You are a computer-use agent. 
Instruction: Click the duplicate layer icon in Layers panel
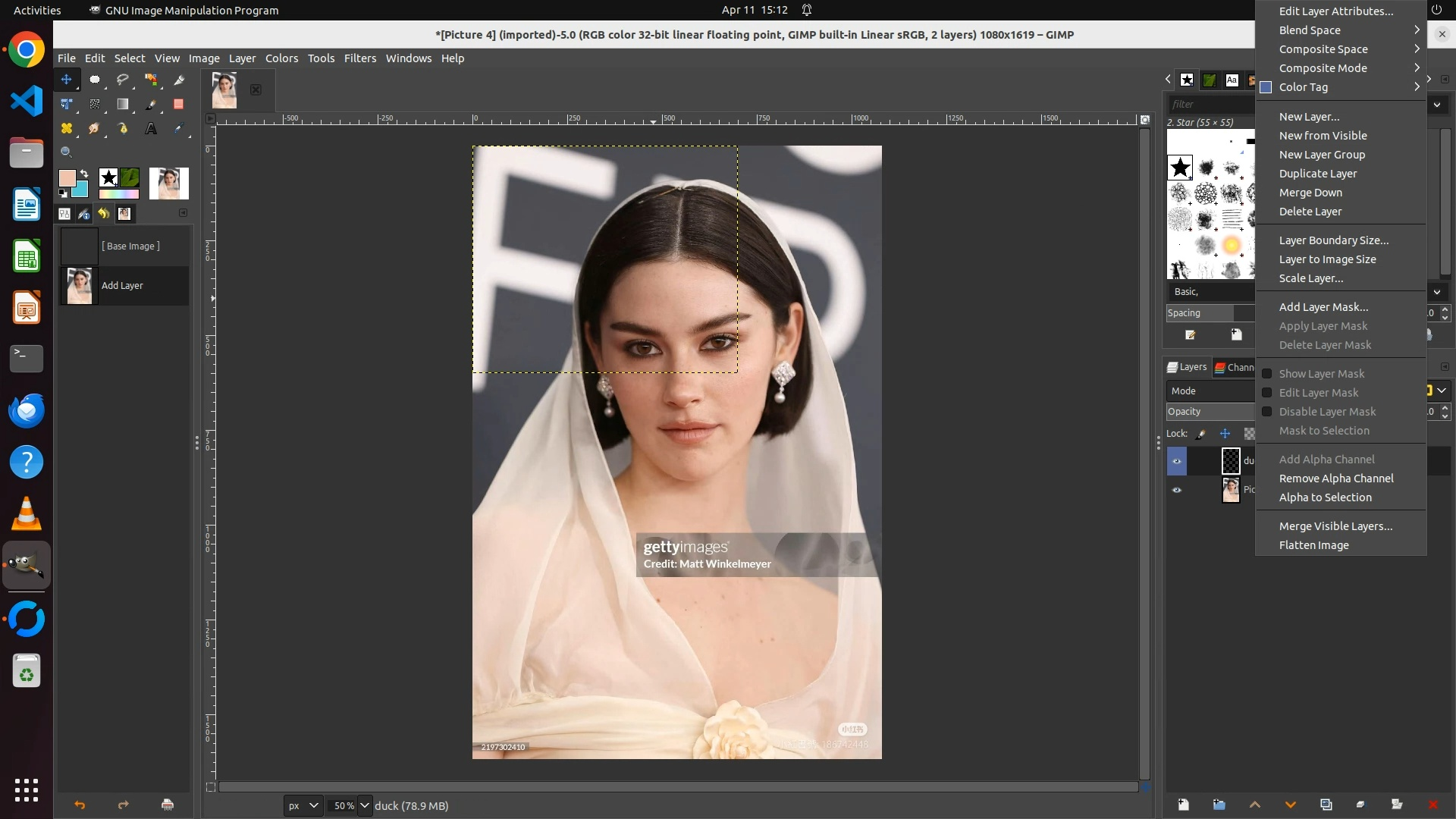click(x=1326, y=805)
